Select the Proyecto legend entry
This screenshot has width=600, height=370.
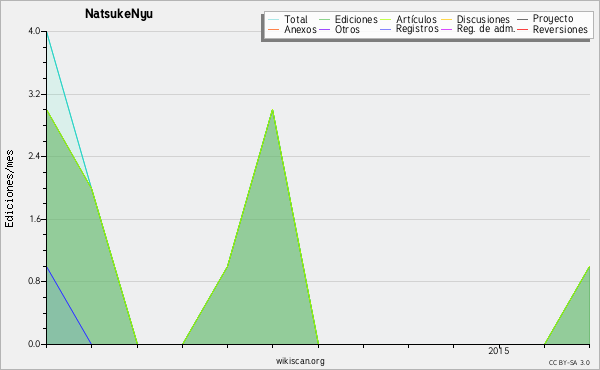tap(545, 19)
